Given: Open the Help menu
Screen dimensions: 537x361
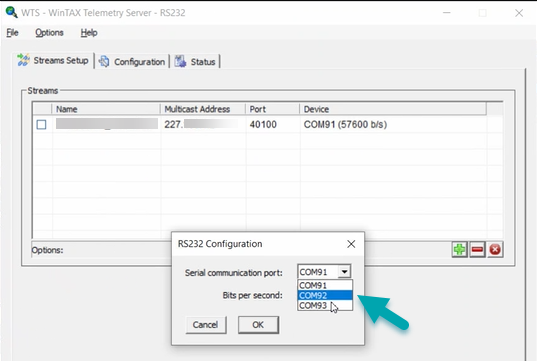Looking at the screenshot, I should [x=89, y=33].
